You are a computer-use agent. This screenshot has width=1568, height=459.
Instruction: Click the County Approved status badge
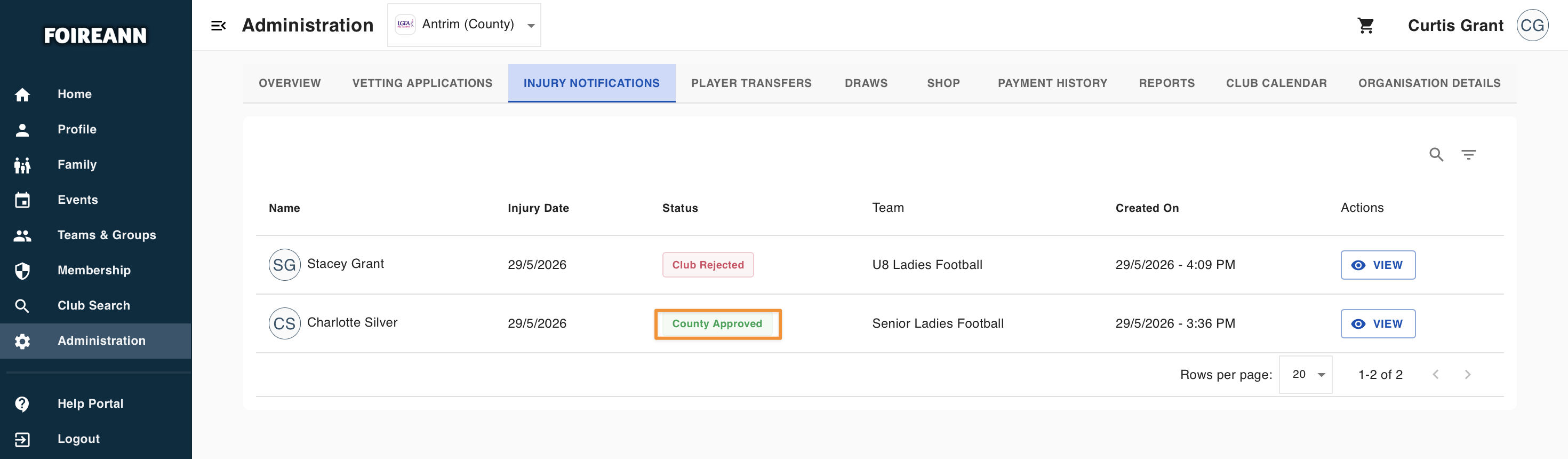pyautogui.click(x=716, y=324)
